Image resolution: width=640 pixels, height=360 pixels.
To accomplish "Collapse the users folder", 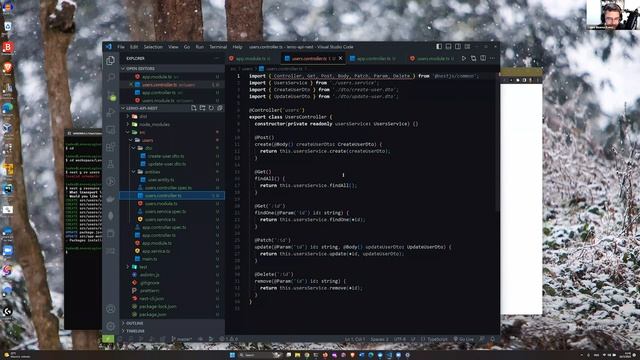I will point(172,140).
